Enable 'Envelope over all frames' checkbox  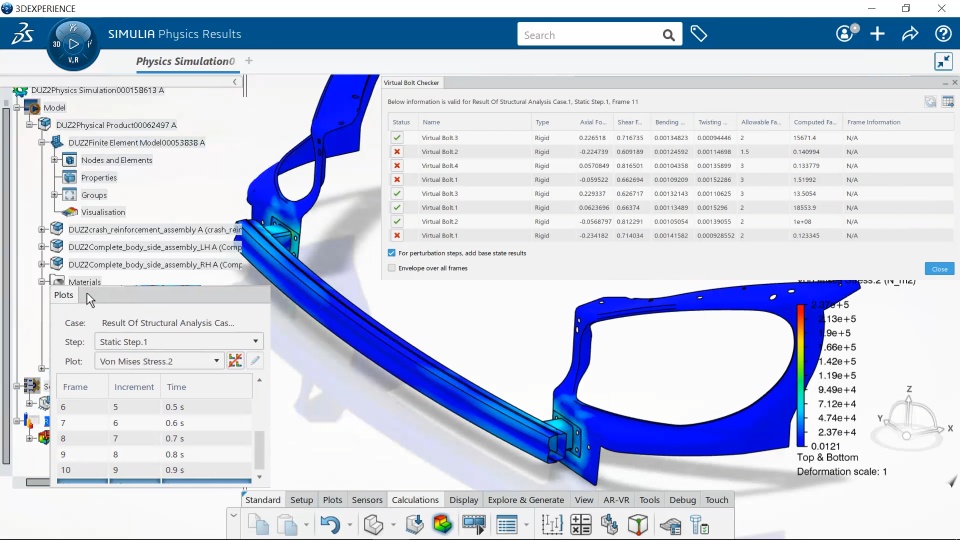pos(392,268)
